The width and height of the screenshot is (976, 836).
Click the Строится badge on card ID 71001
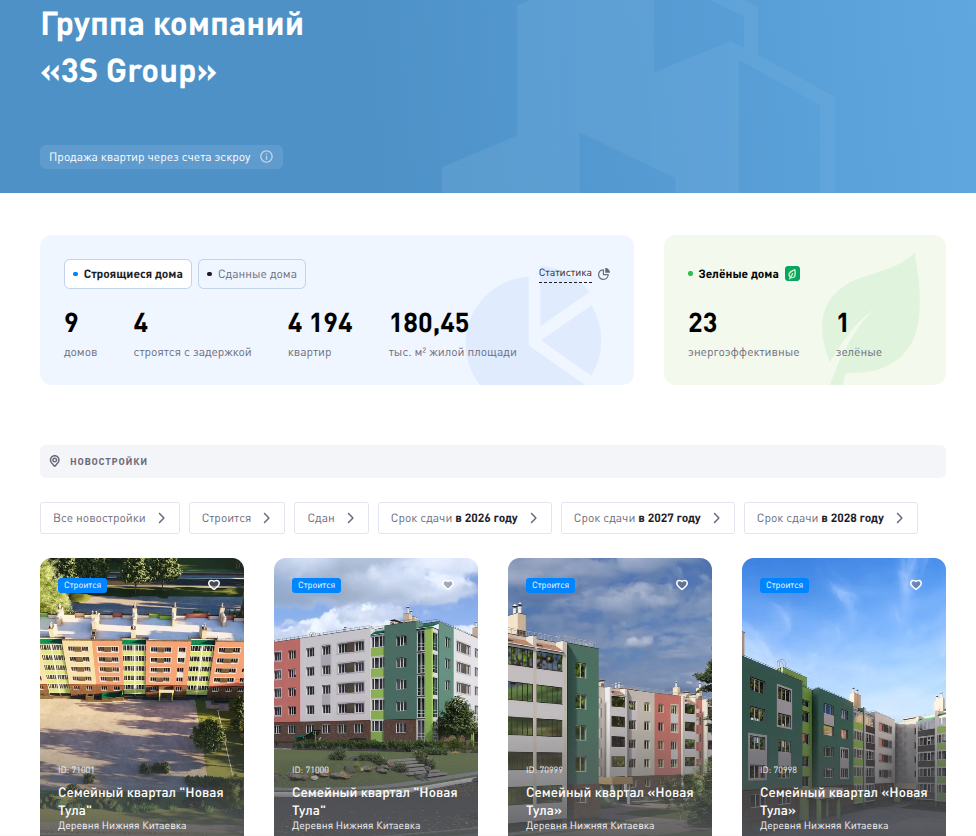82,585
